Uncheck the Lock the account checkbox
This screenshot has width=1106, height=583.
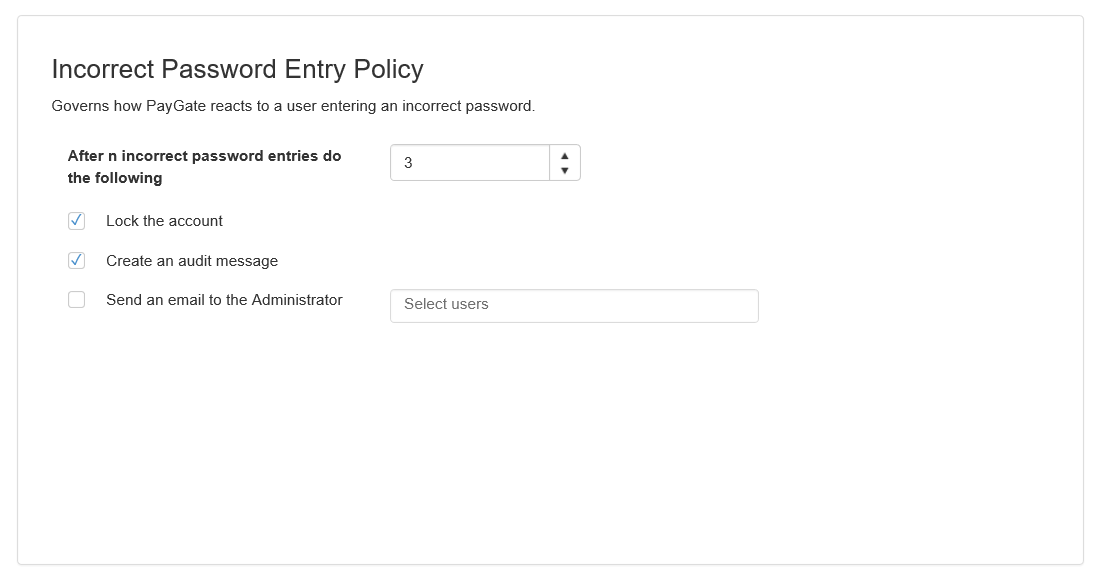[76, 221]
